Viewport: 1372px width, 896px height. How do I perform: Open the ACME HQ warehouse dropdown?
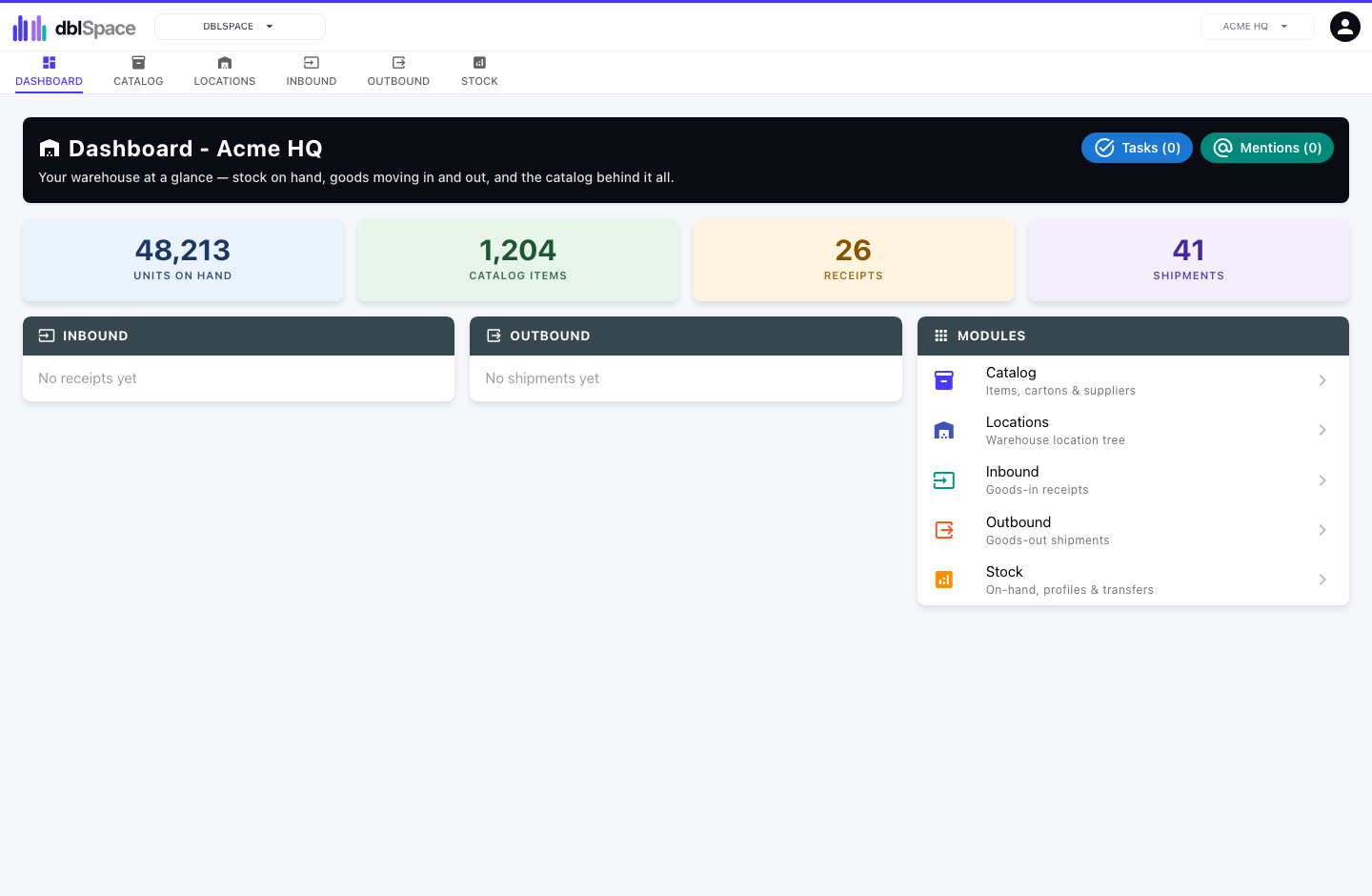(x=1257, y=27)
